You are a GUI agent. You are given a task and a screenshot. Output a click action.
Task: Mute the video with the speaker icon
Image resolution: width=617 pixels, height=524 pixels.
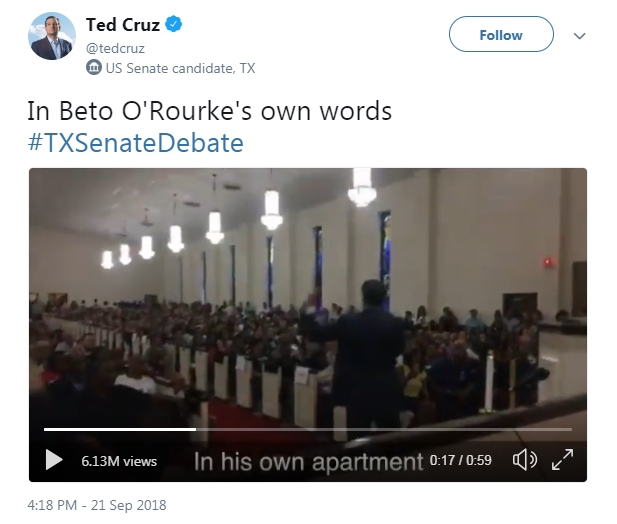pyautogui.click(x=525, y=459)
